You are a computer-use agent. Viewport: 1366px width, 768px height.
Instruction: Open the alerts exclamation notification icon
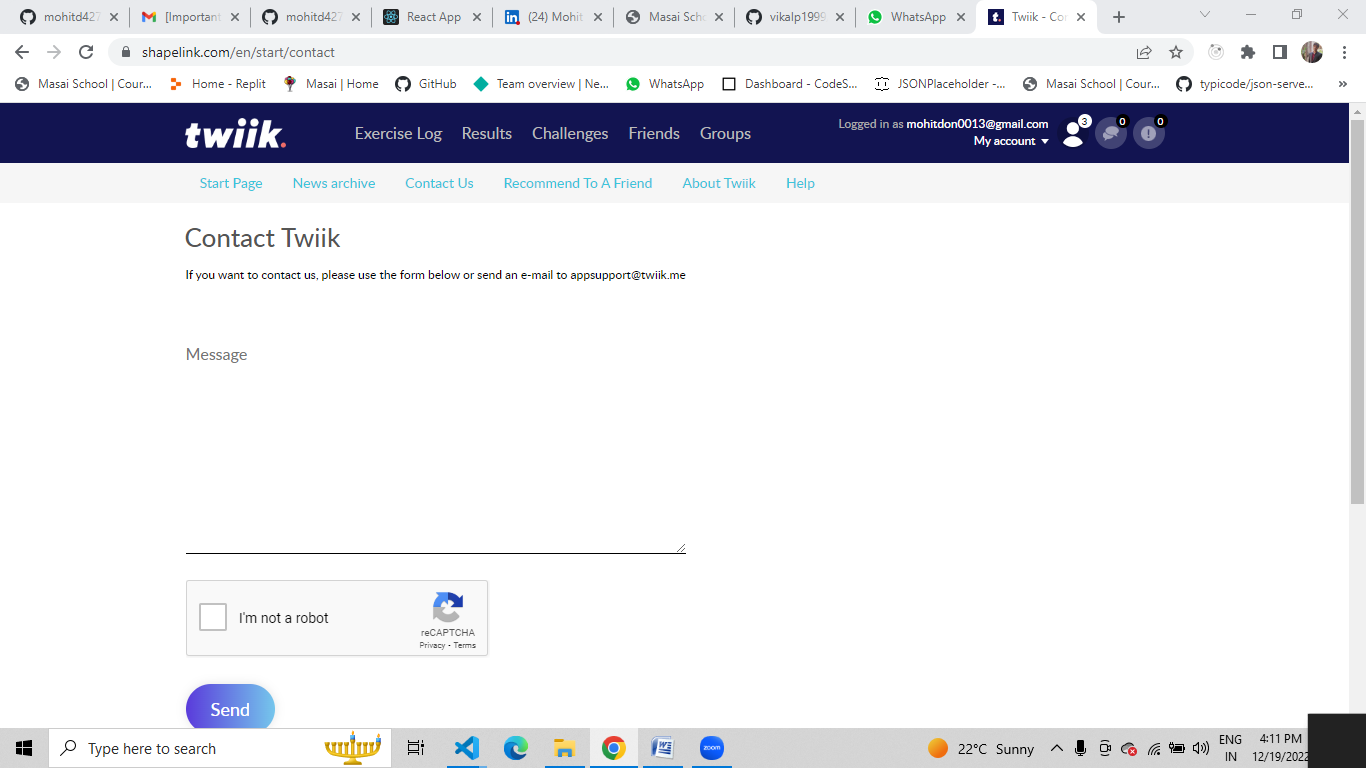[1149, 132]
